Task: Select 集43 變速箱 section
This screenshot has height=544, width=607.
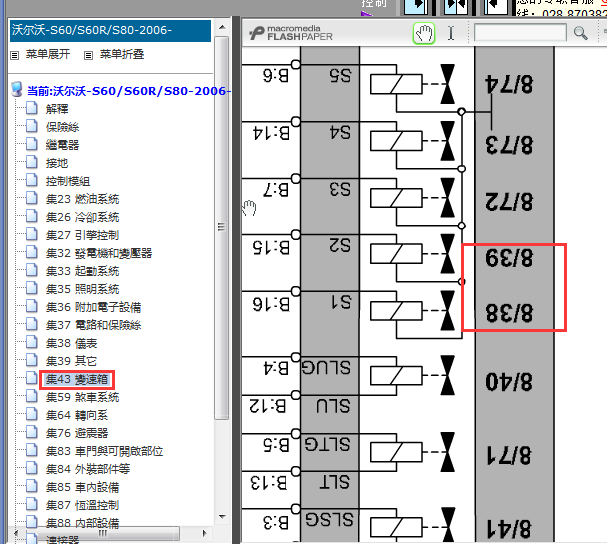Action: pyautogui.click(x=77, y=379)
